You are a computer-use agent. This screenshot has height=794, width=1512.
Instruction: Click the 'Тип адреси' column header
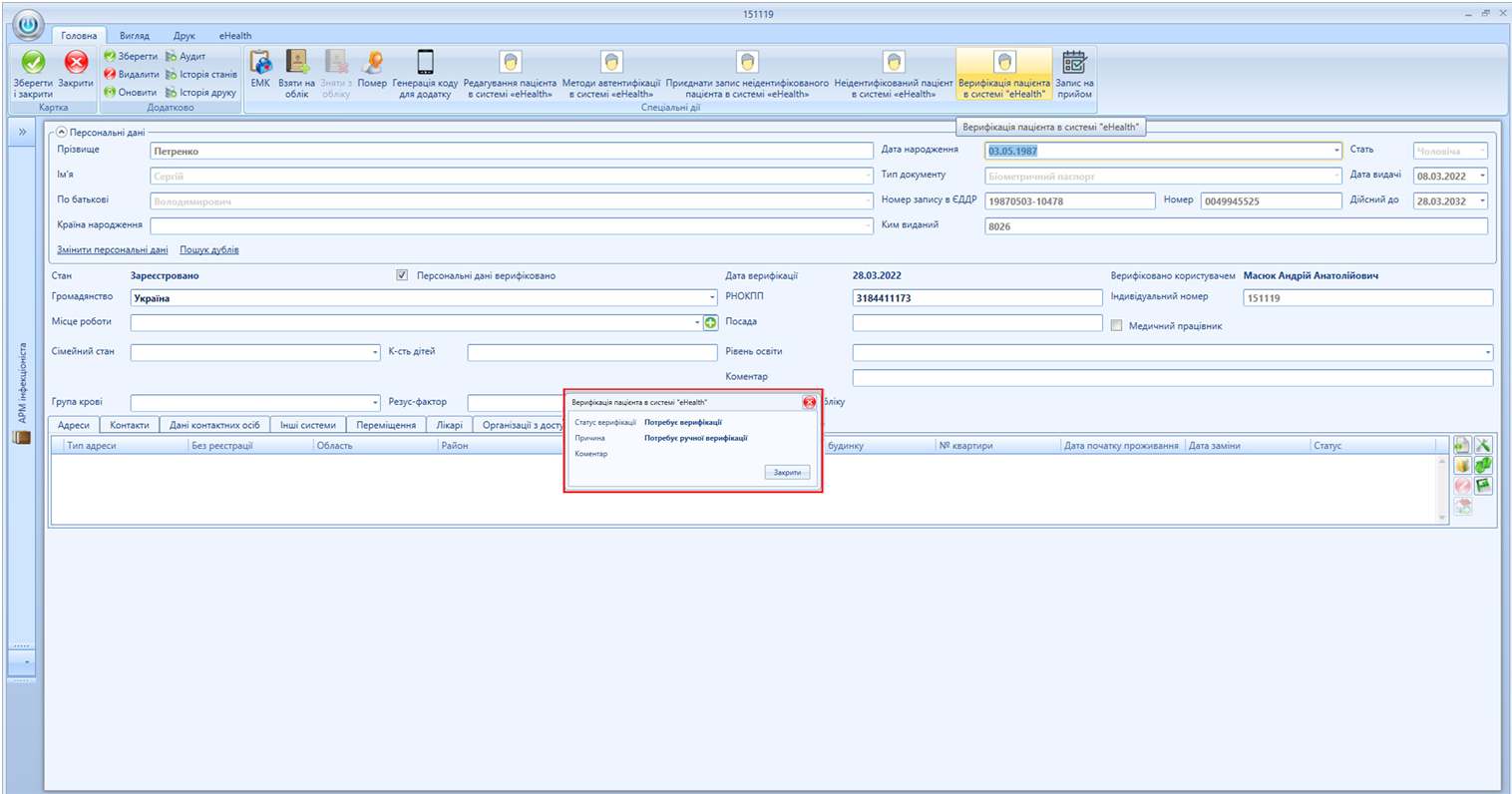126,446
